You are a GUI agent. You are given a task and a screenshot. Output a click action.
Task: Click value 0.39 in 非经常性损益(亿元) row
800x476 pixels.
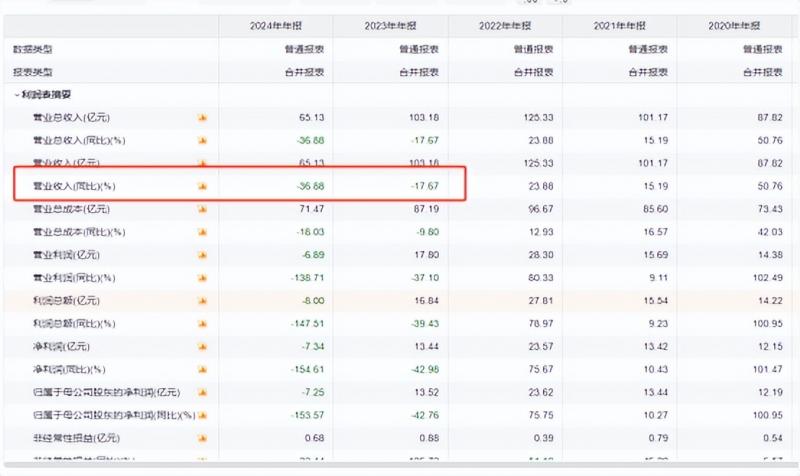coord(543,438)
